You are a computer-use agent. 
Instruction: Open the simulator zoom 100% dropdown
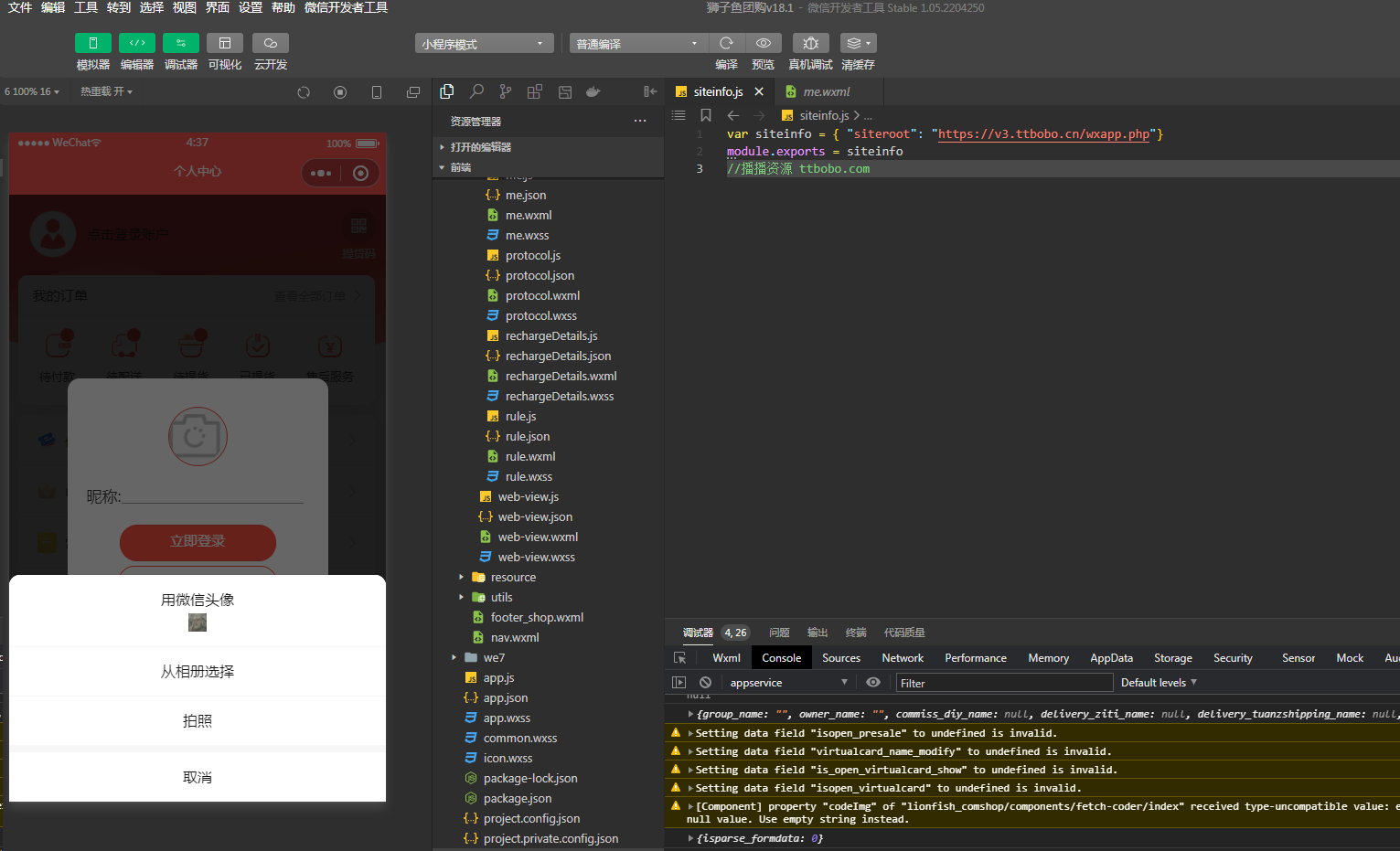32,91
